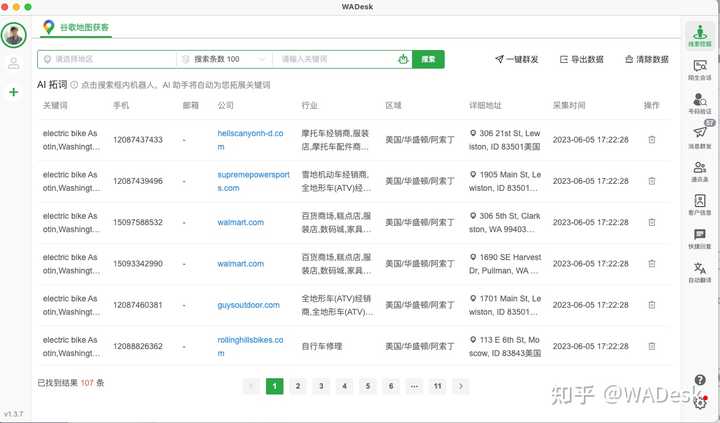Open the guysoutdoor.com link
This screenshot has width=720, height=423.
coord(248,305)
